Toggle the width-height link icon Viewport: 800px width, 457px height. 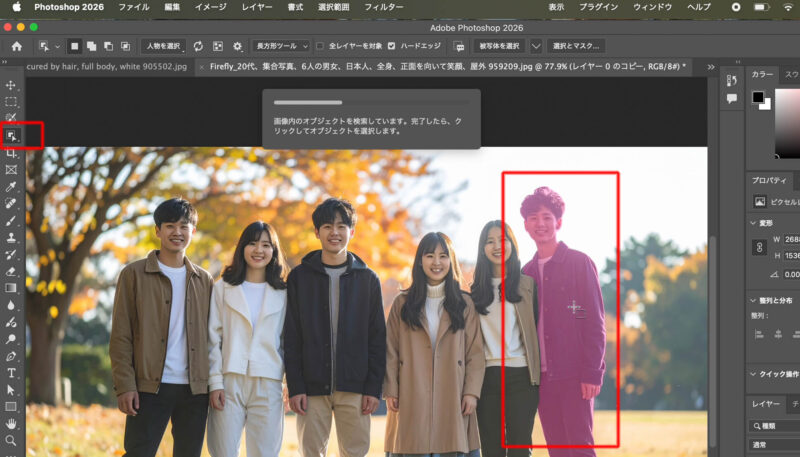pos(760,247)
